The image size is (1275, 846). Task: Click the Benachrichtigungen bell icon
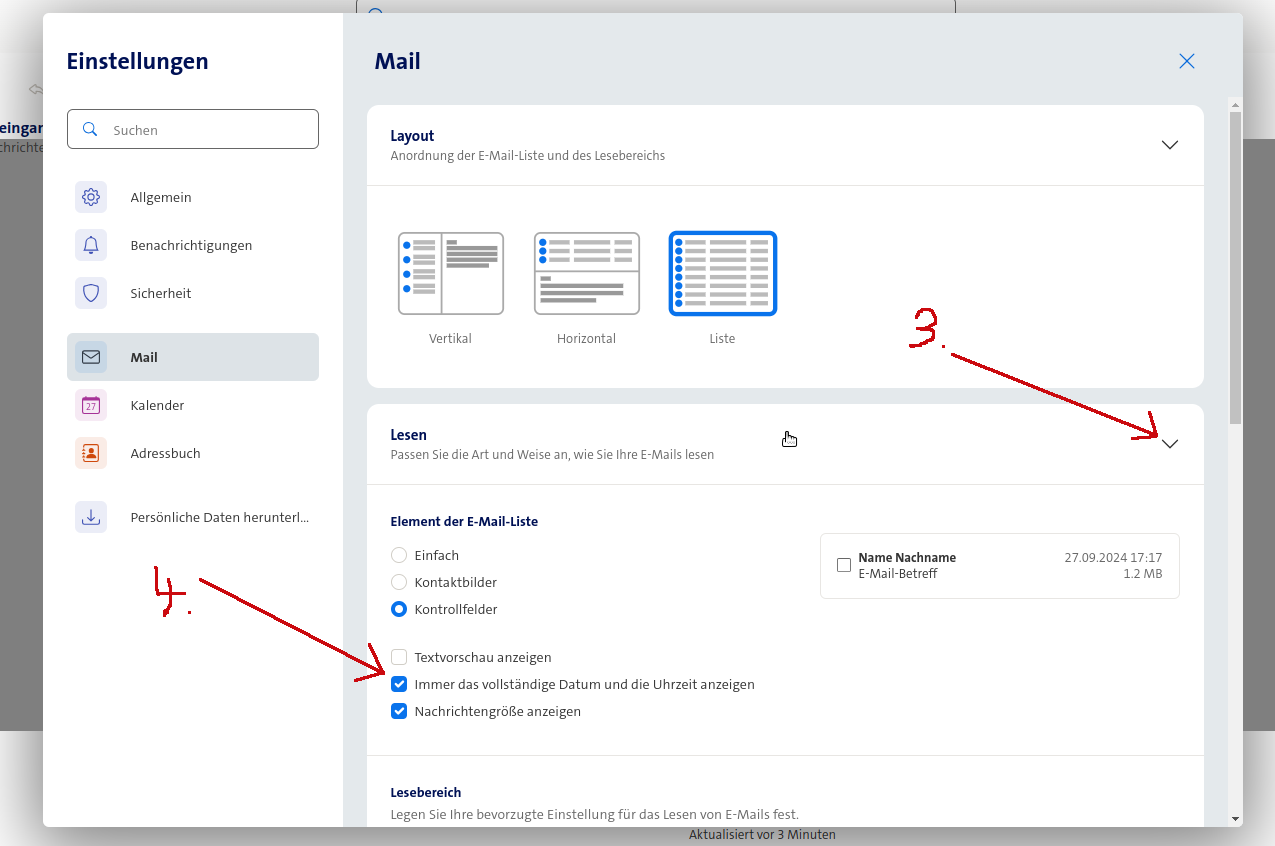pos(91,245)
